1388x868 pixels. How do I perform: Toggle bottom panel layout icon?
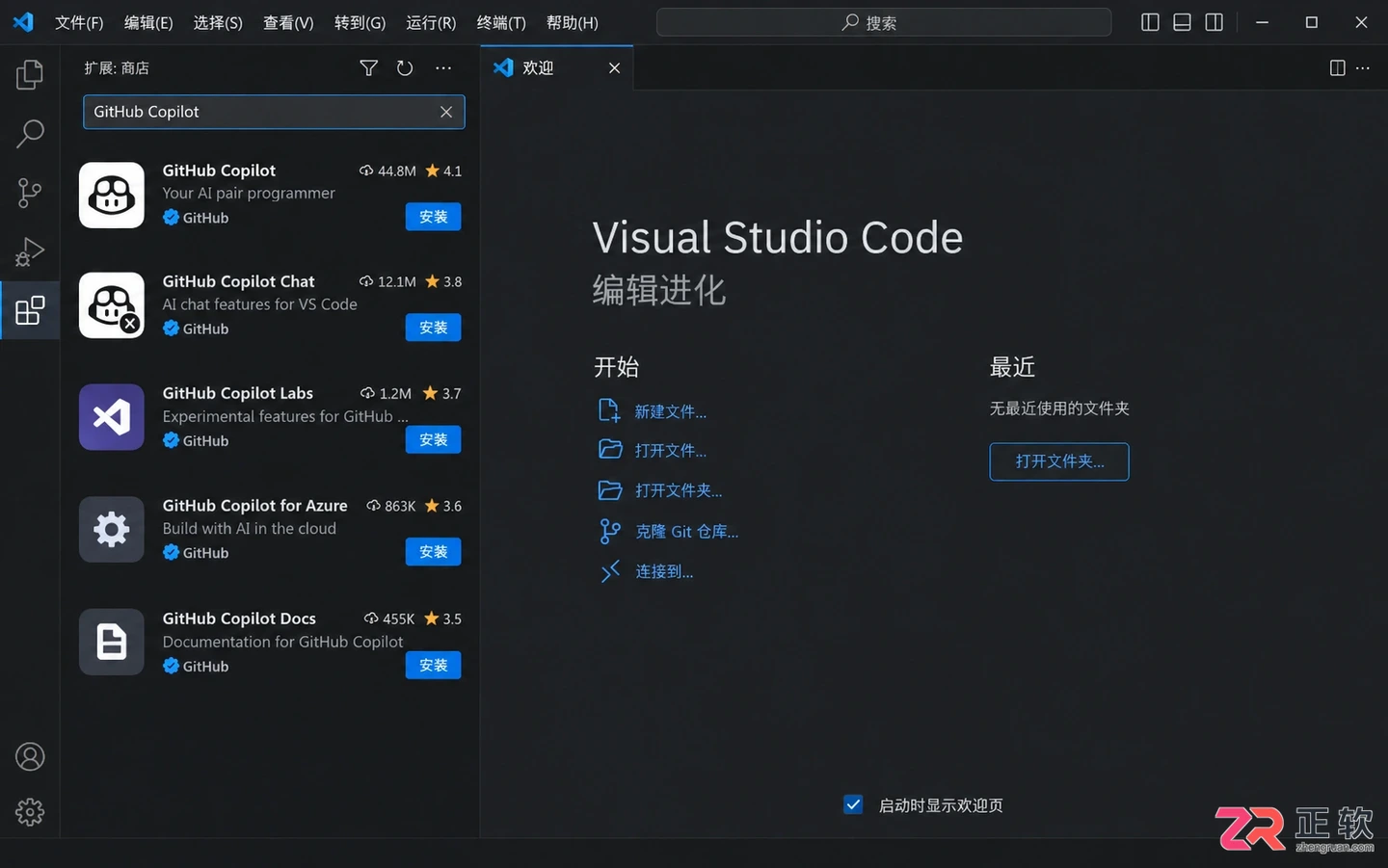1182,22
